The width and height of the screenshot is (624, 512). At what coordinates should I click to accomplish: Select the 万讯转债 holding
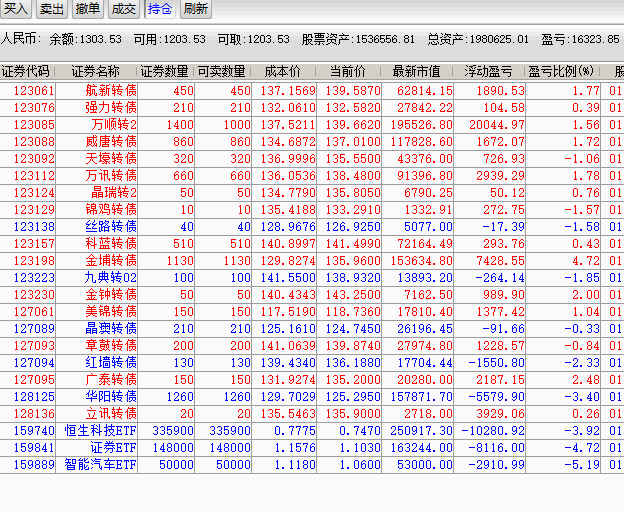[x=111, y=175]
